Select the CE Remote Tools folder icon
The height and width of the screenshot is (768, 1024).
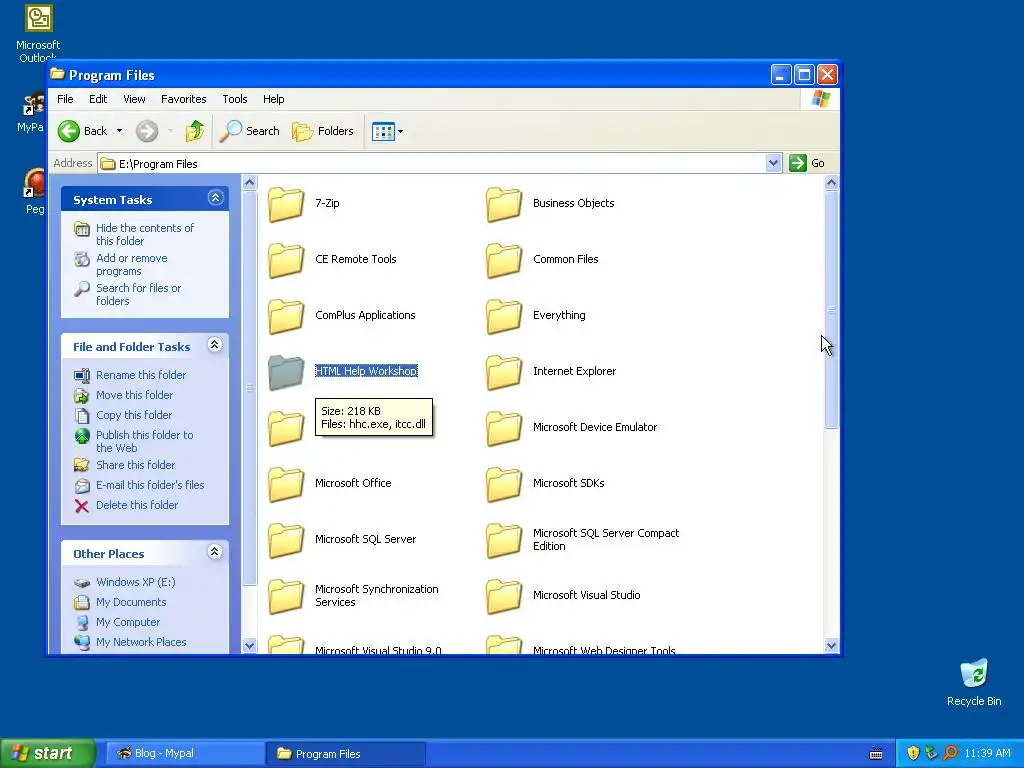click(285, 260)
